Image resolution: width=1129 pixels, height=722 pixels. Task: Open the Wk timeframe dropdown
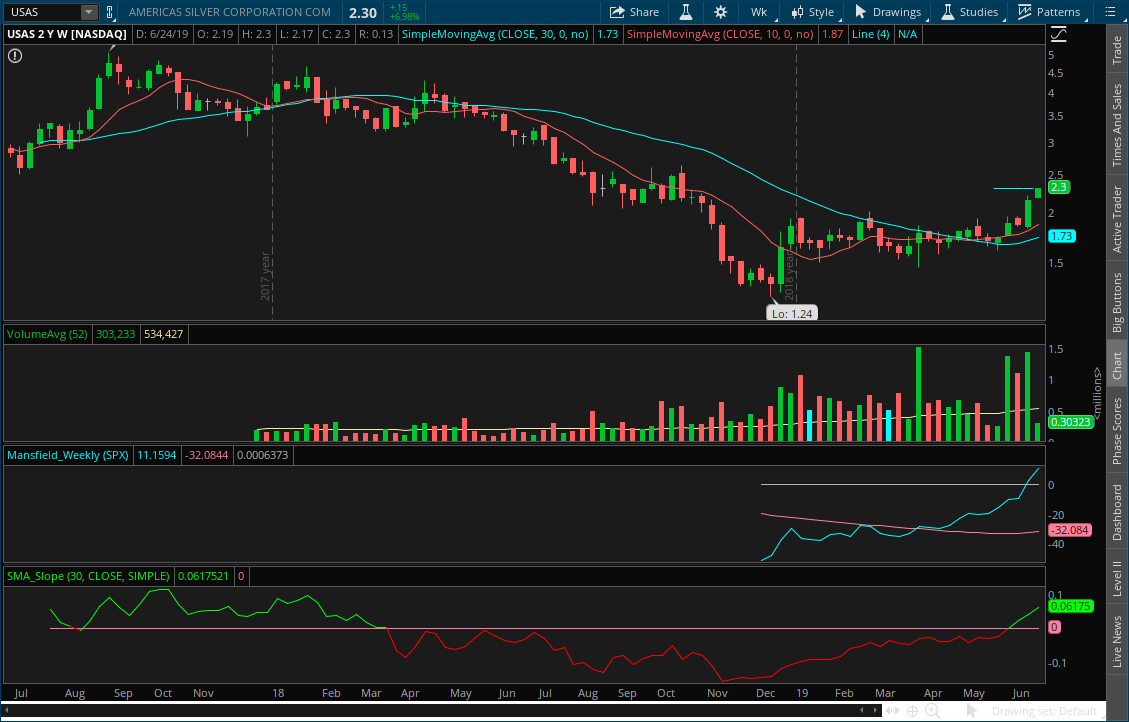759,12
